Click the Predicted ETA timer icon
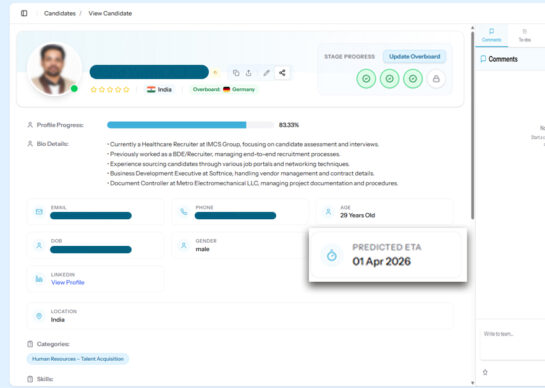The width and height of the screenshot is (545, 388). [332, 256]
